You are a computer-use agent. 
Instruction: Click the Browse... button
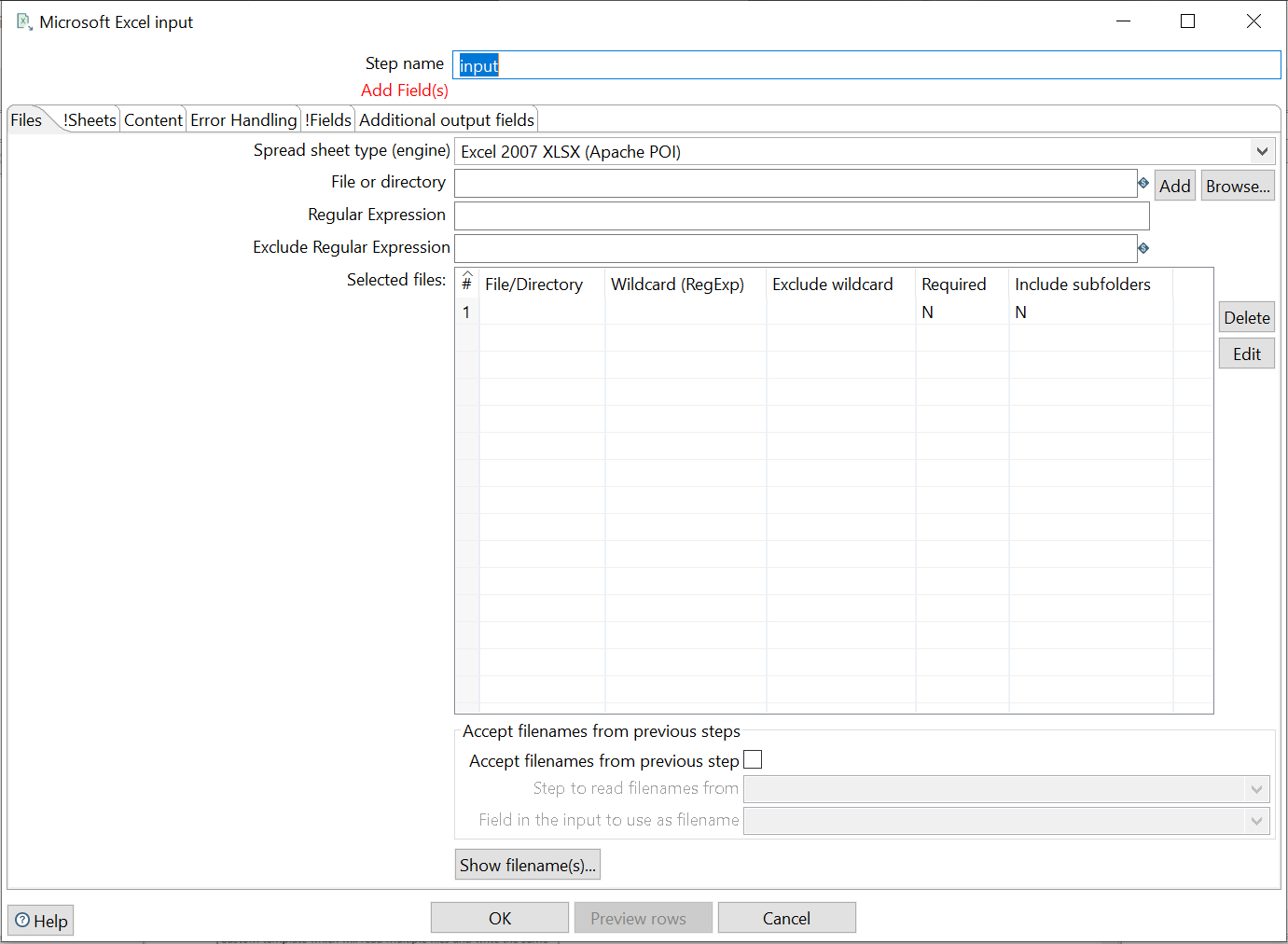point(1238,186)
